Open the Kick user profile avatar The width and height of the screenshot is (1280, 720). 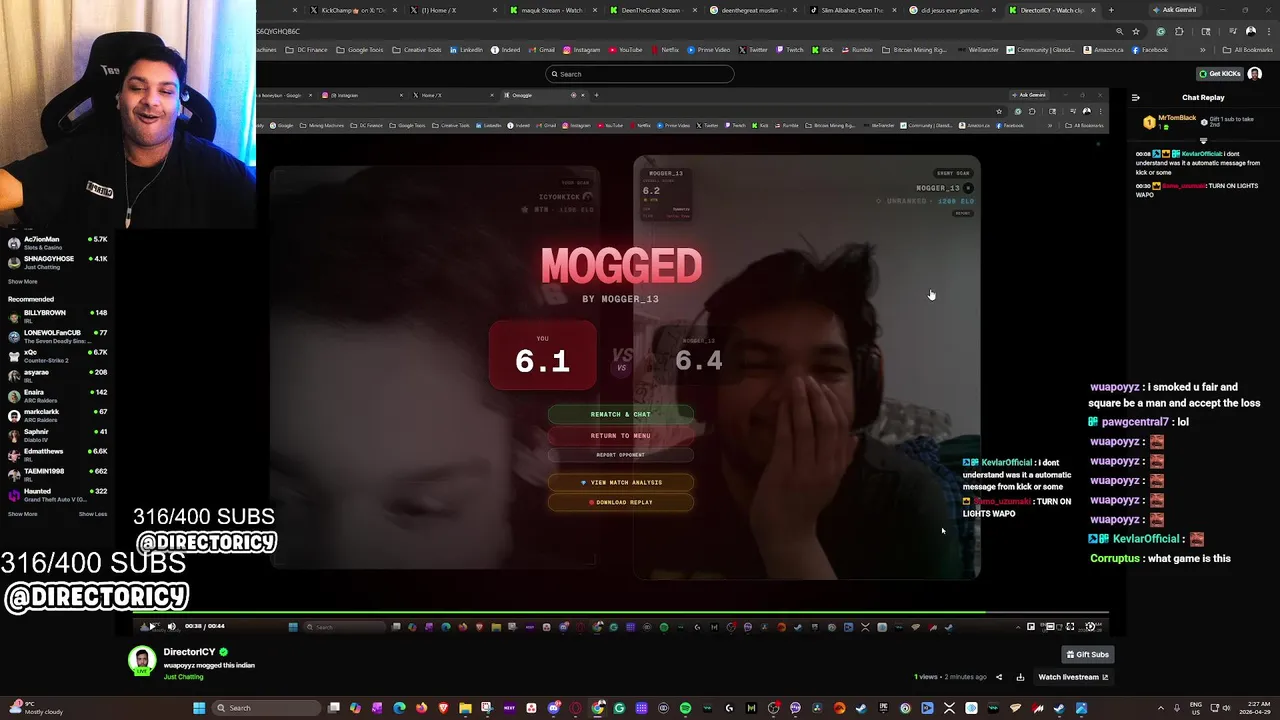pos(1254,74)
